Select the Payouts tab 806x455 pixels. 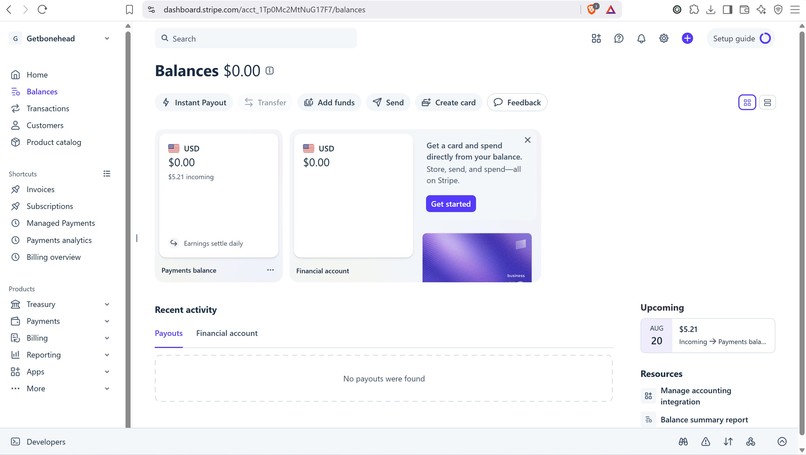click(169, 333)
